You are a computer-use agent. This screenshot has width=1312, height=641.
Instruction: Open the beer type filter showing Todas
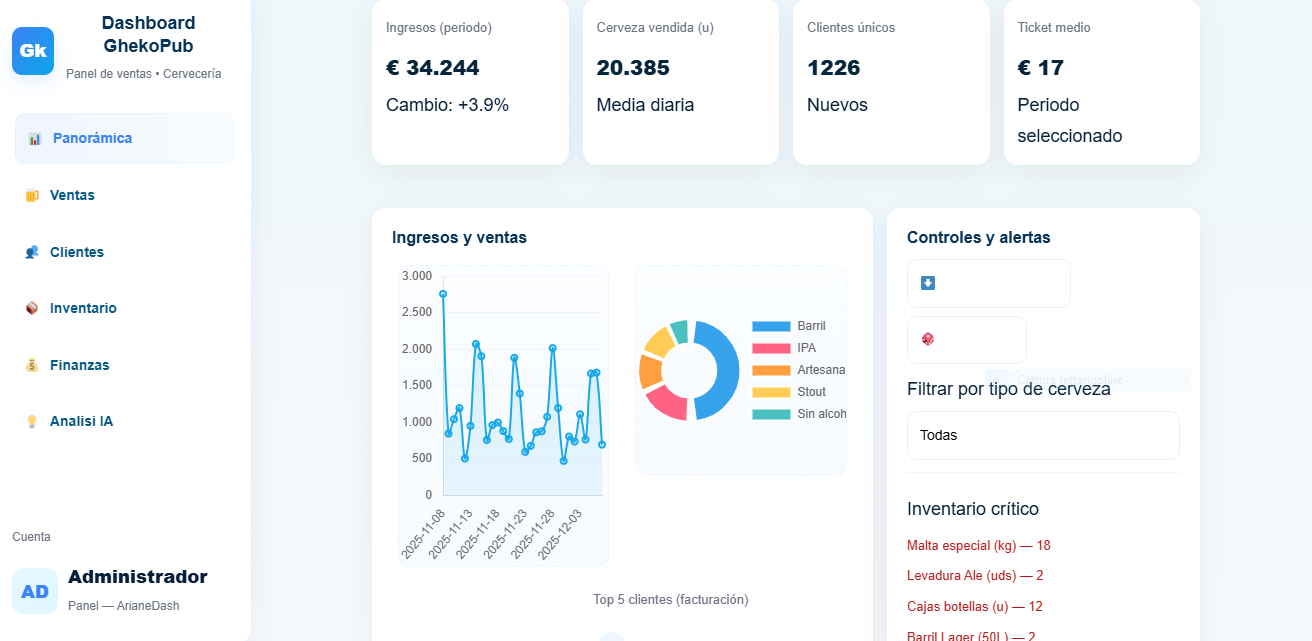1042,436
